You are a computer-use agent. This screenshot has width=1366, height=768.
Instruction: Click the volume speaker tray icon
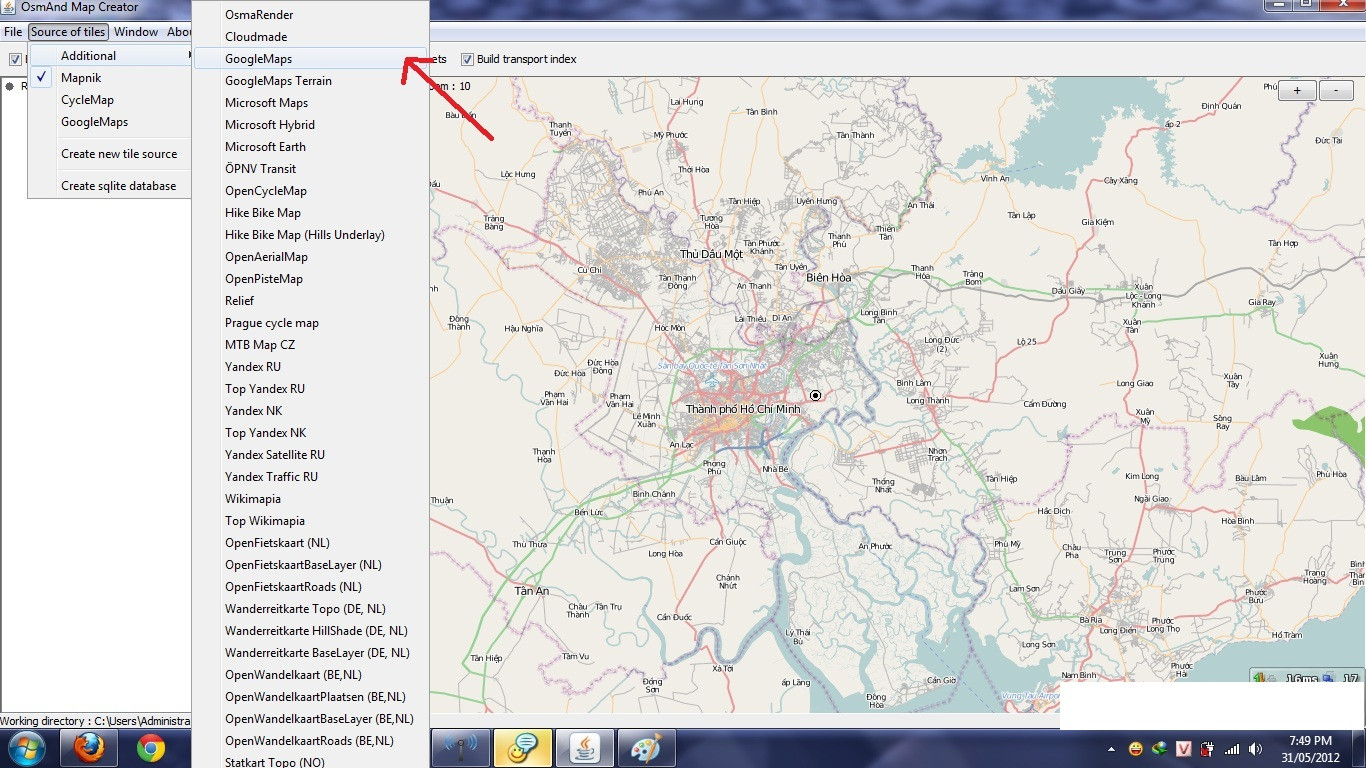tap(1256, 748)
